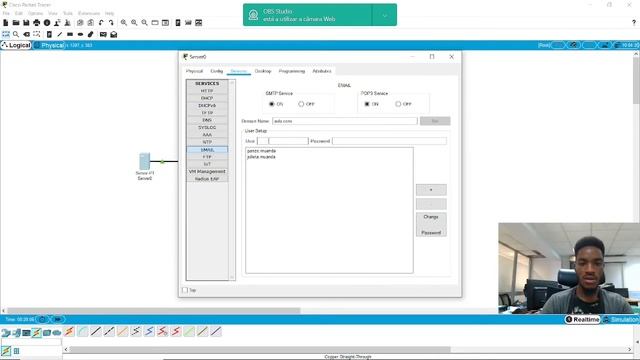Click the Add Simple PDU closed-envelope icon

click(x=103, y=34)
